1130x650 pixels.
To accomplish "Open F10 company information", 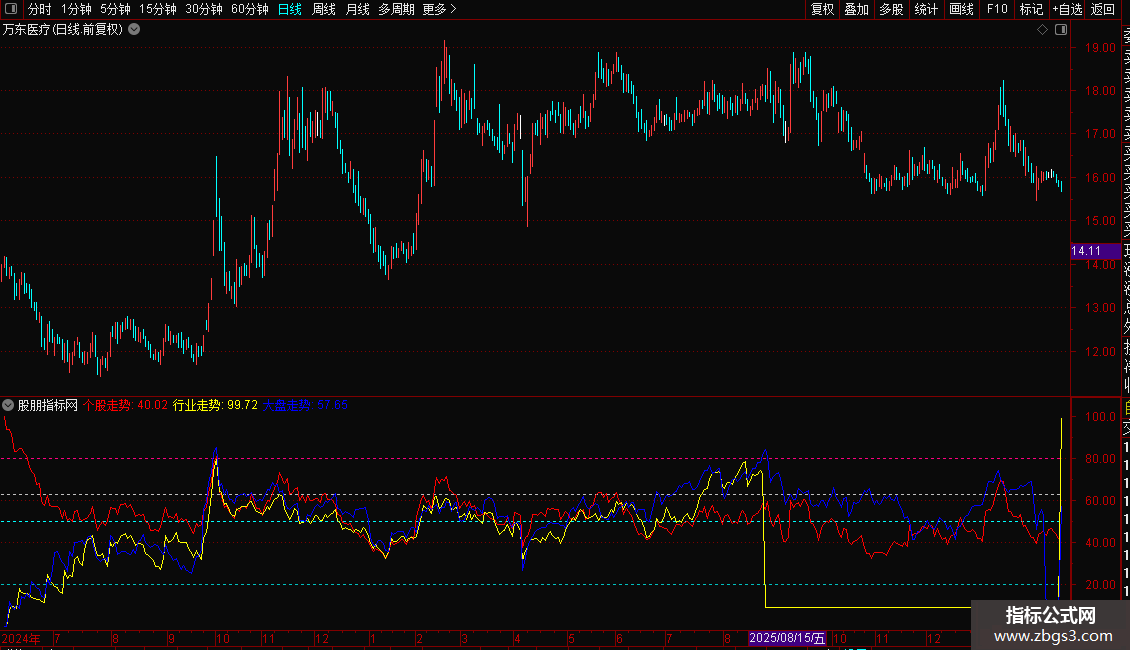I will pyautogui.click(x=997, y=9).
